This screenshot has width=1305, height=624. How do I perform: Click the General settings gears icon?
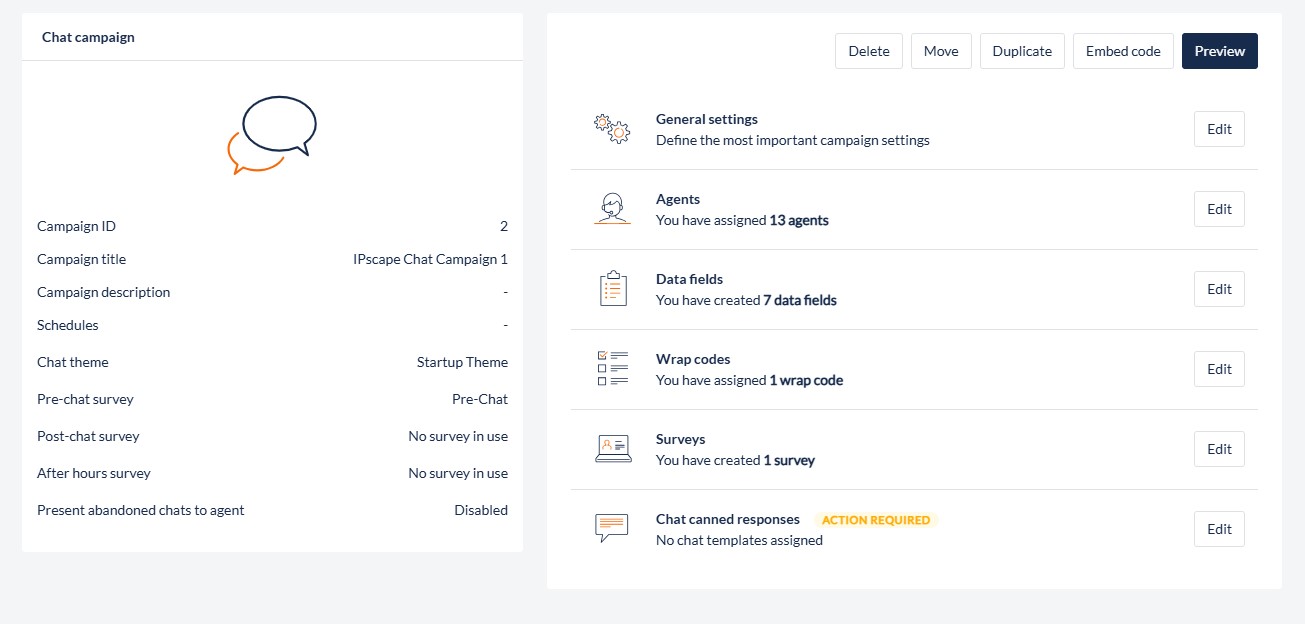612,129
